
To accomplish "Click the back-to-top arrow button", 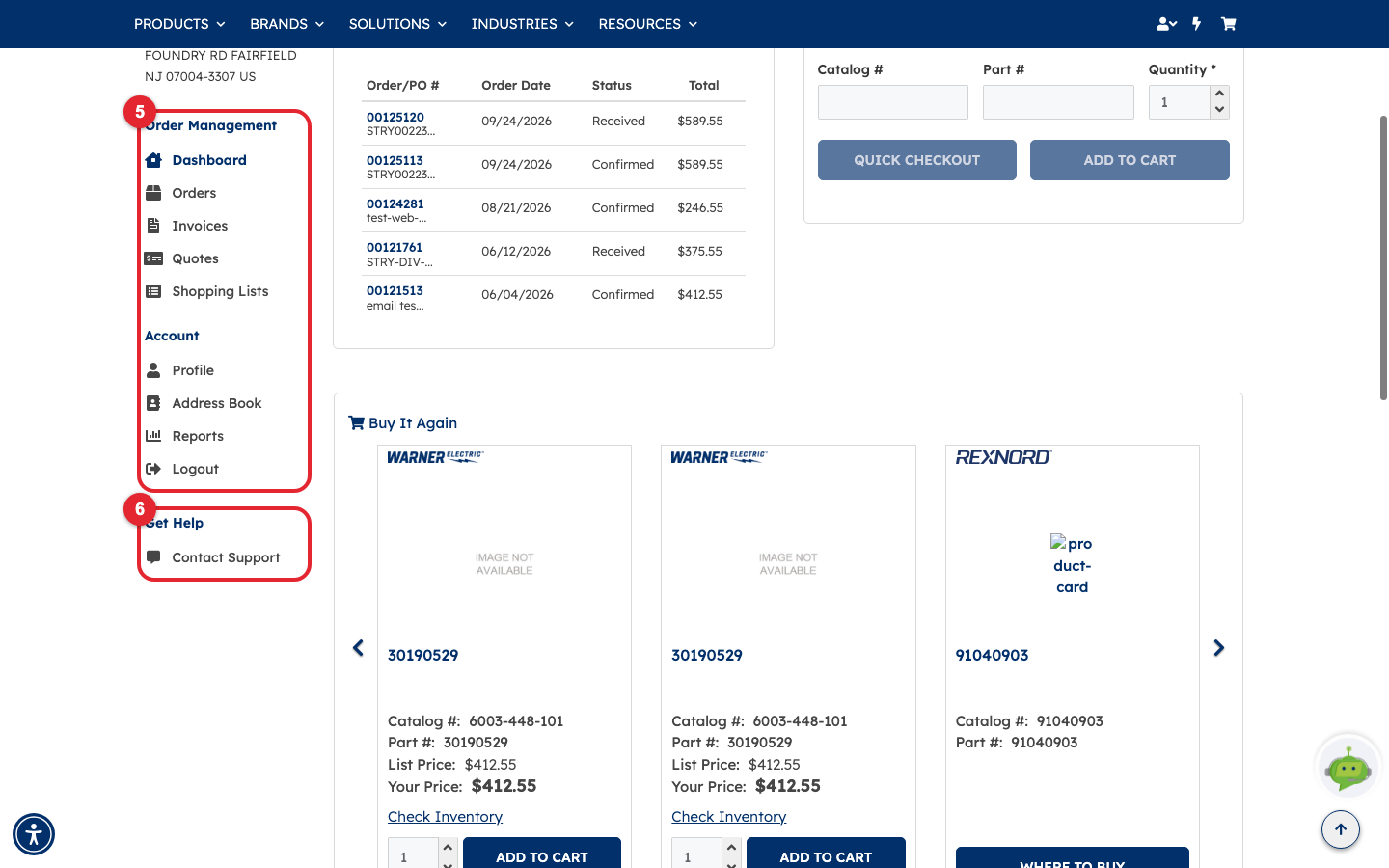I will pos(1341,829).
